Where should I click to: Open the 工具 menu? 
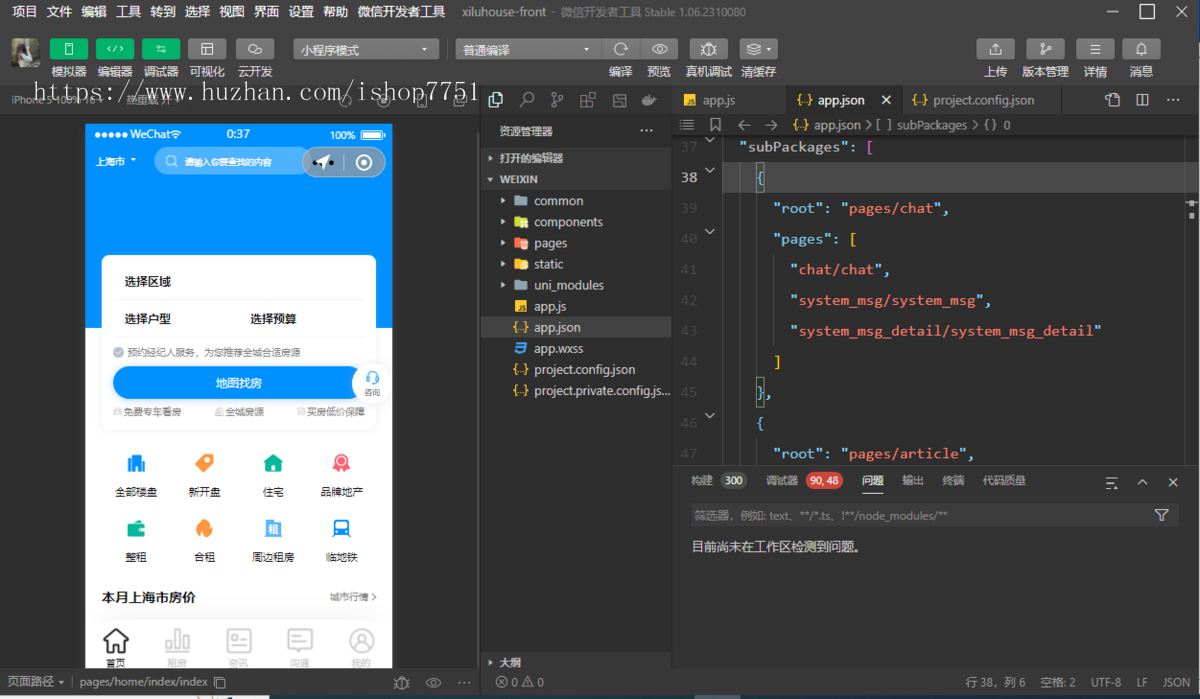click(128, 12)
